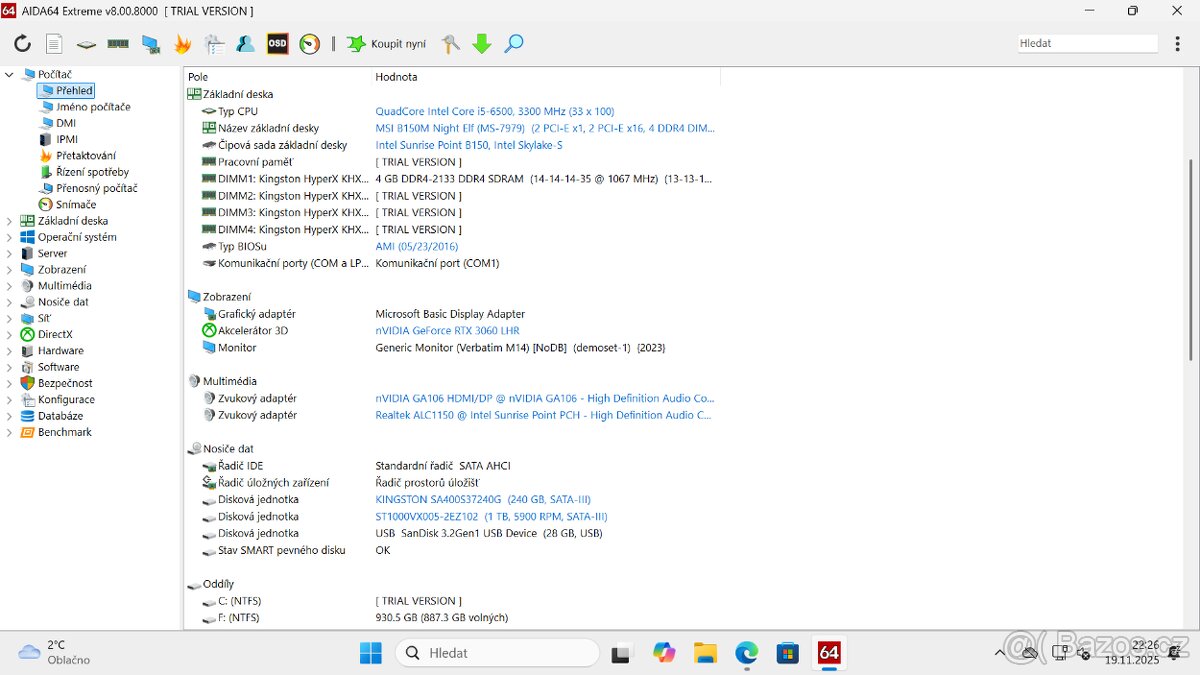Launch the flame stability test icon
This screenshot has height=675, width=1200.
[182, 44]
